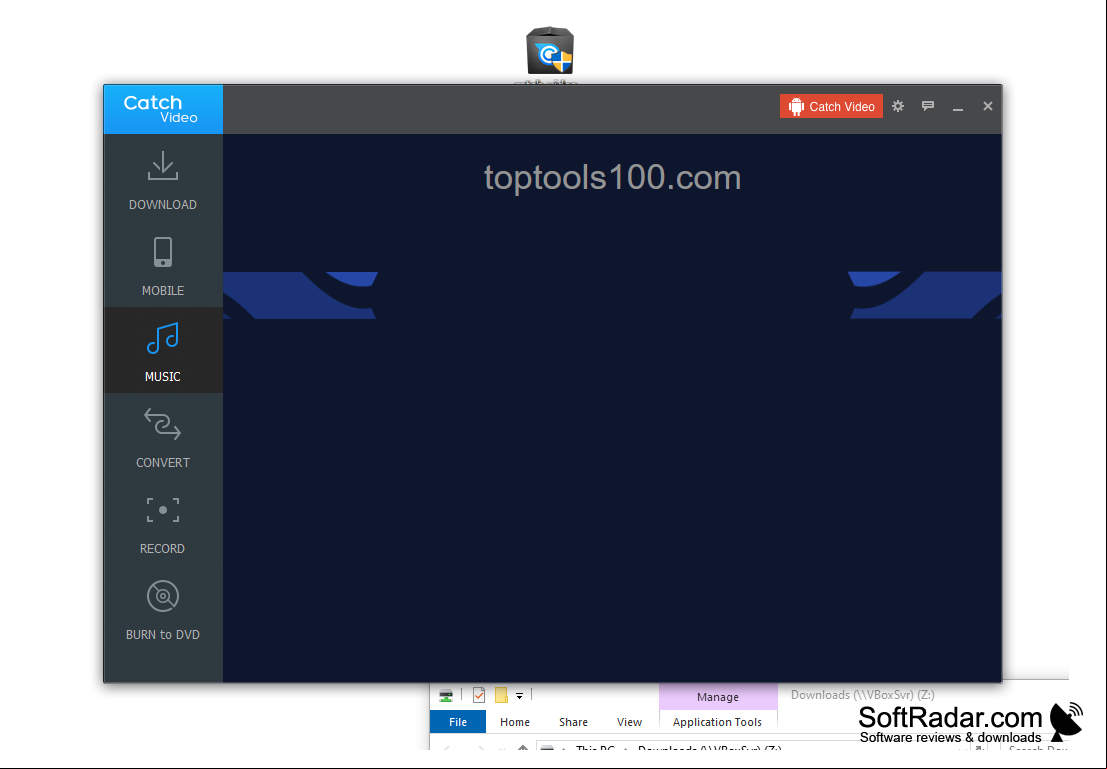The width and height of the screenshot is (1107, 769).
Task: Open the BURN to DVD section
Action: pos(163,609)
